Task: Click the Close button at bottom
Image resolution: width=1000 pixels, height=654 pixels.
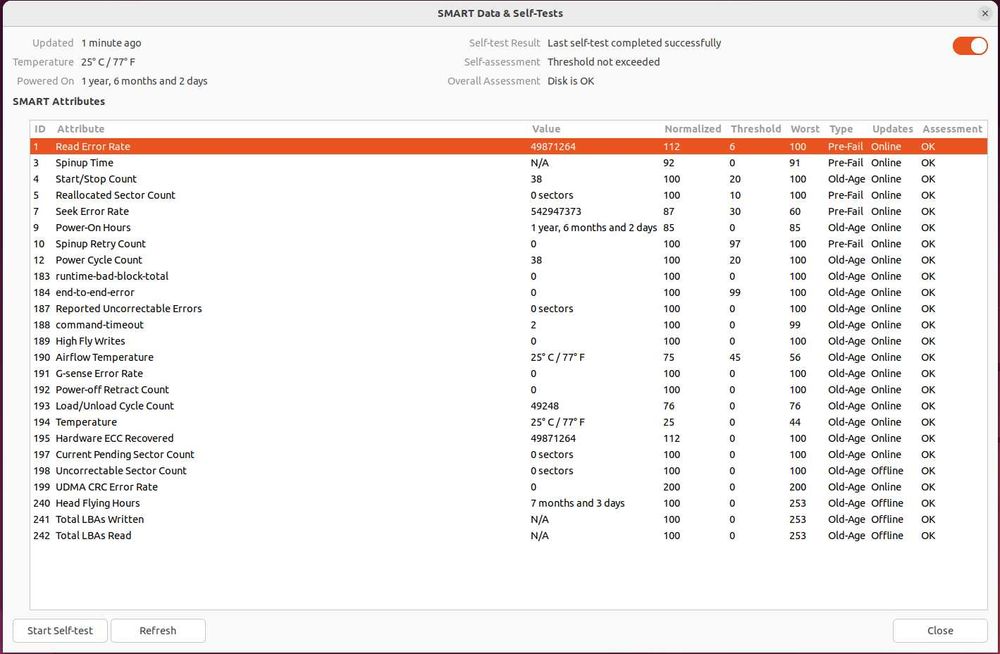Action: pos(940,630)
